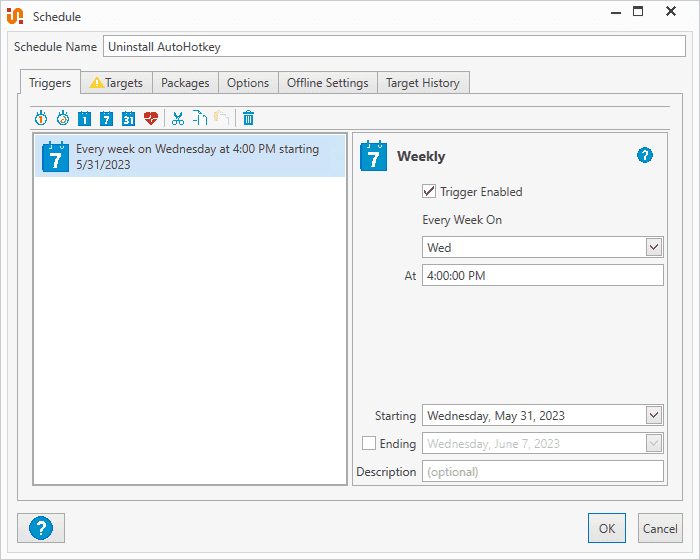700x560 pixels.
Task: Copy the selected trigger
Action: (x=200, y=118)
